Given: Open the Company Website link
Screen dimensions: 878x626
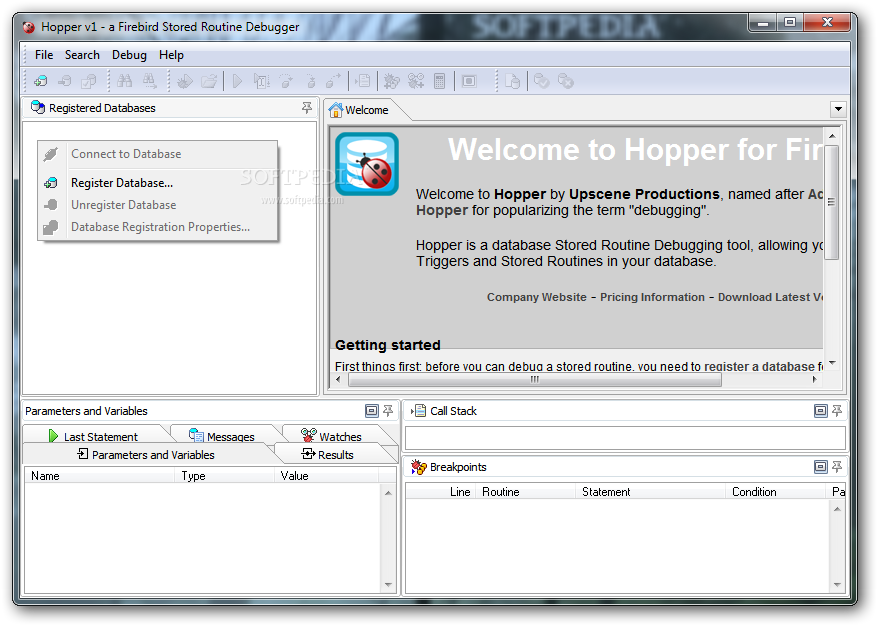Looking at the screenshot, I should click(x=536, y=297).
